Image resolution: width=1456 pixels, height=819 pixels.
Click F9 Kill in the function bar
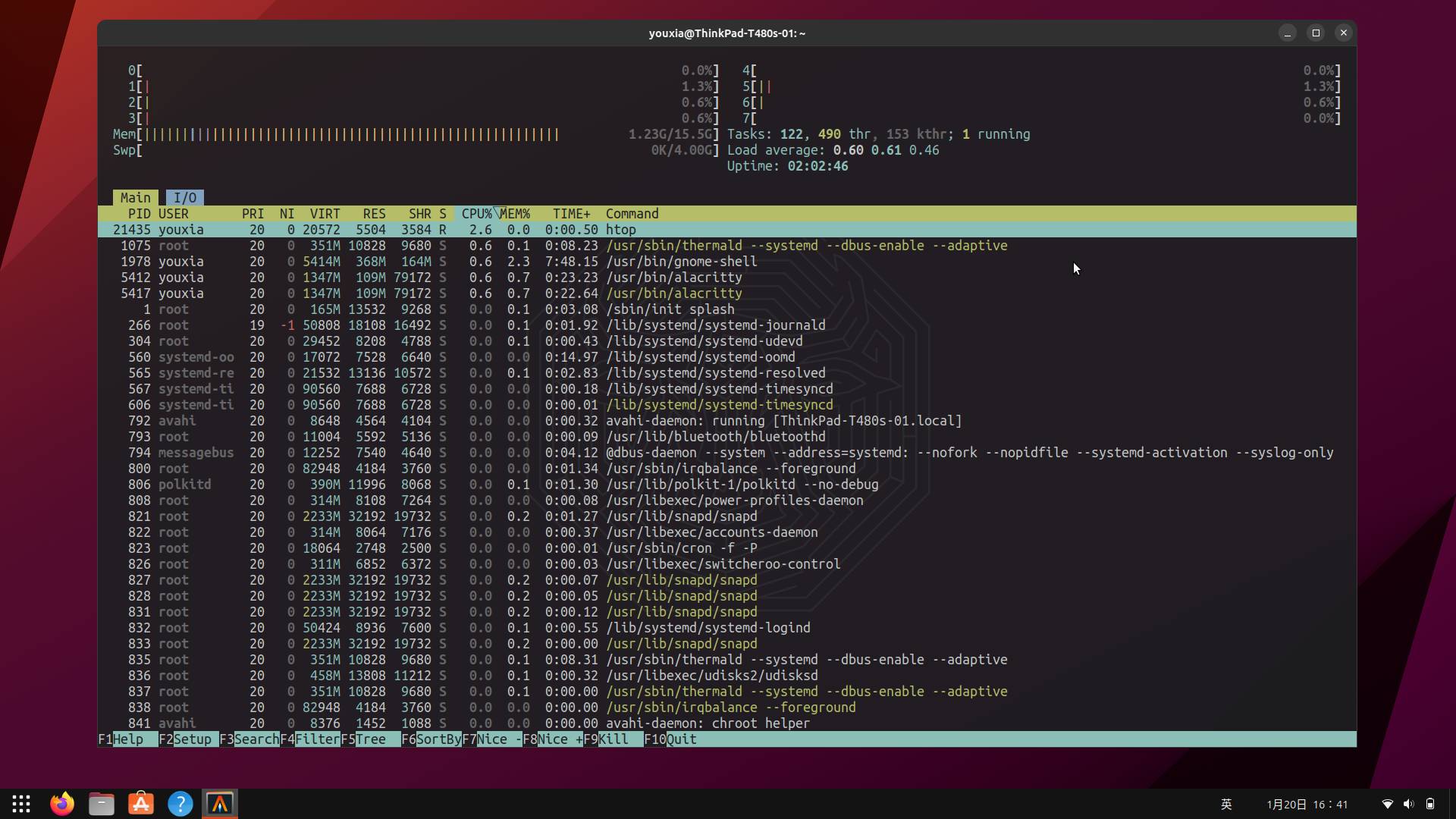tap(613, 739)
